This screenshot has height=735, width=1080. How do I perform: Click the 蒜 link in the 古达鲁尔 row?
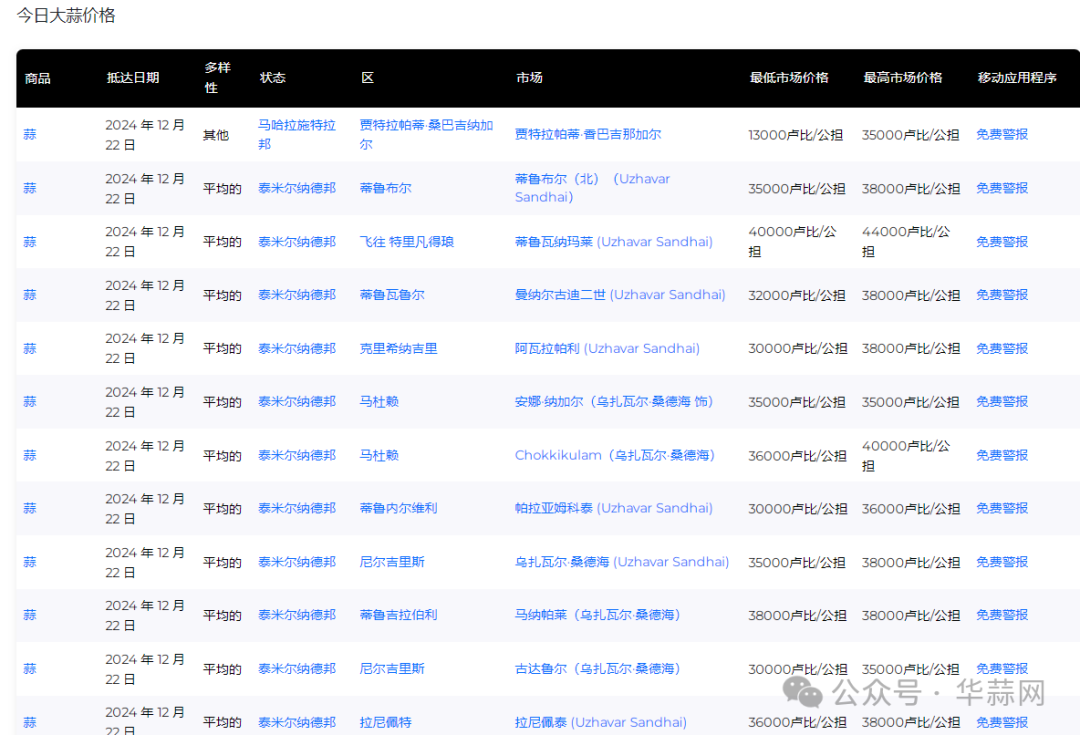(30, 669)
